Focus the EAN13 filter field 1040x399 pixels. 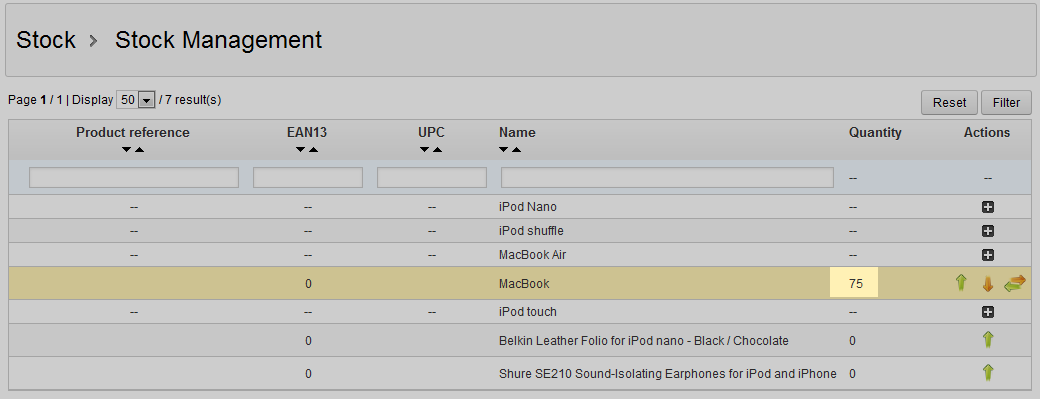click(308, 178)
